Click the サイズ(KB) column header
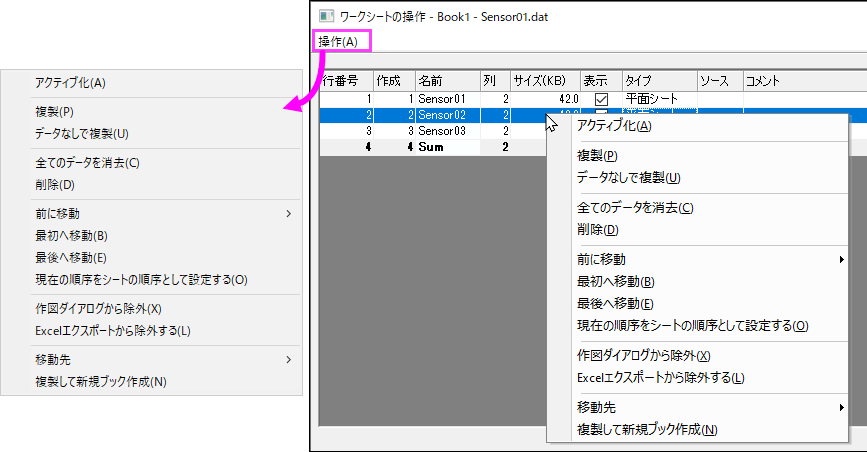This screenshot has width=867, height=452. point(545,81)
